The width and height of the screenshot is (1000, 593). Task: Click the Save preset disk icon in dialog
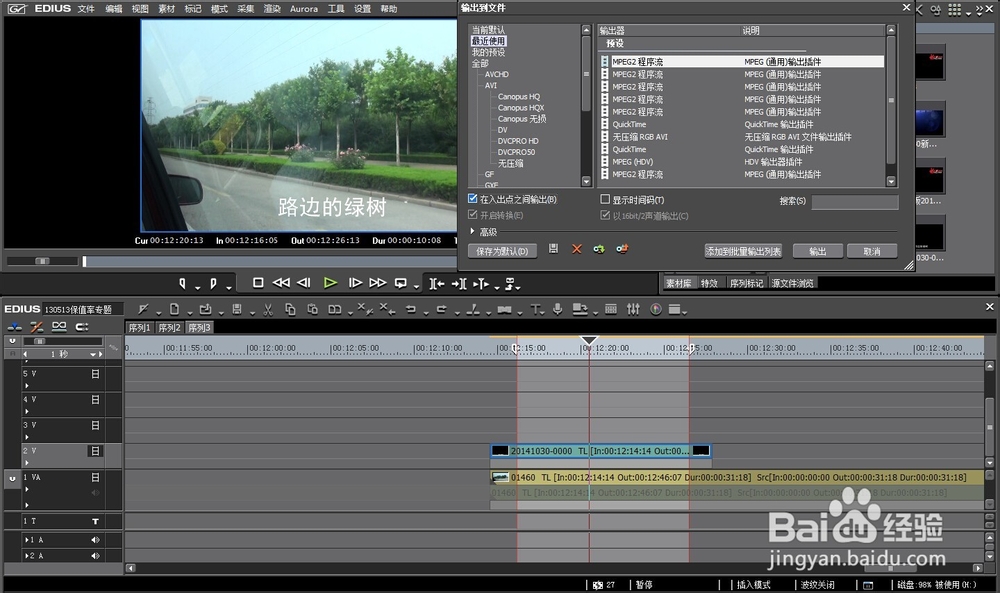pyautogui.click(x=554, y=249)
